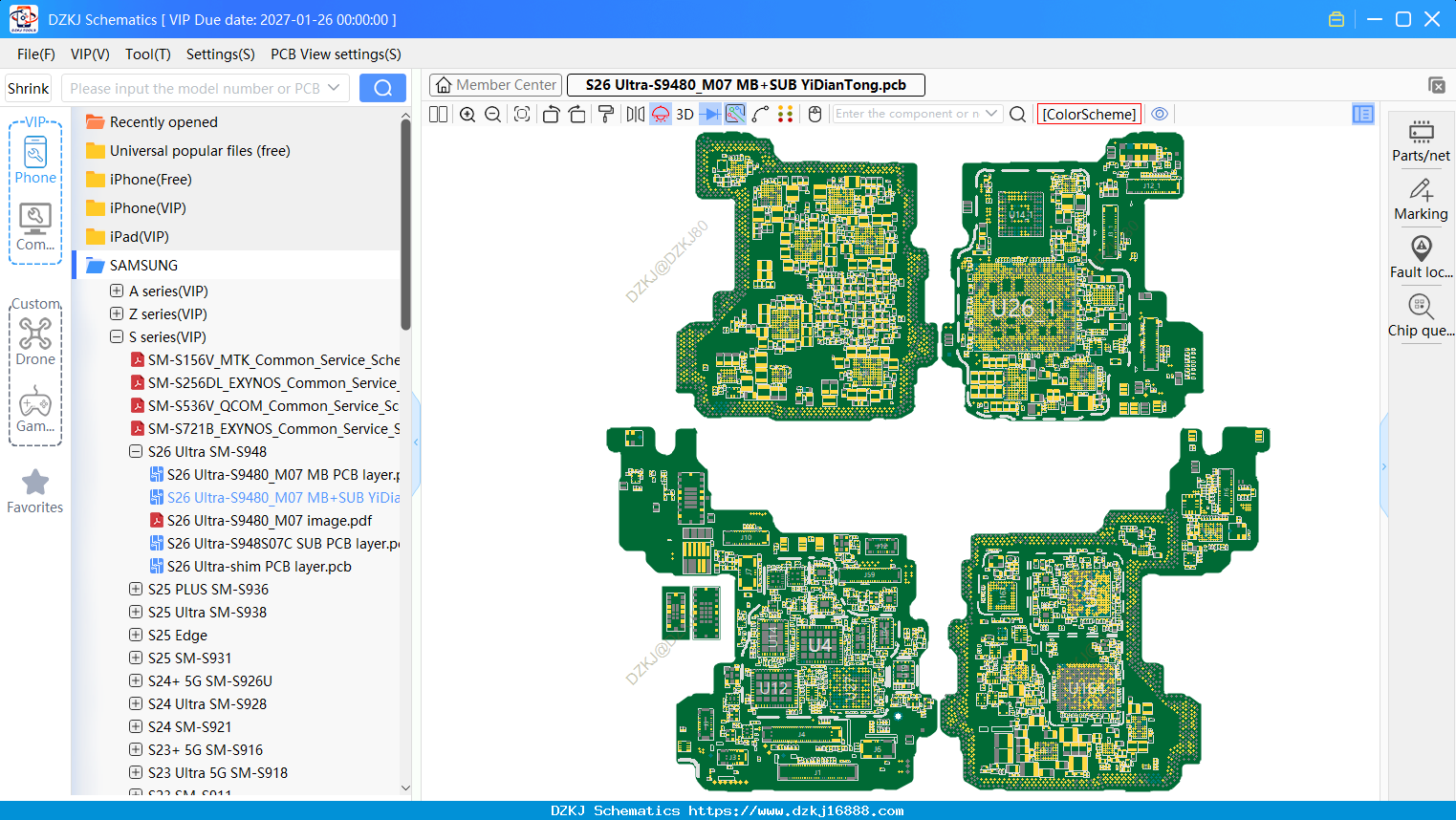1456x820 pixels.
Task: Select the S26 Ultra-S9480_M07 MB+SUB YiDianTong.pcb tab
Action: [x=746, y=85]
